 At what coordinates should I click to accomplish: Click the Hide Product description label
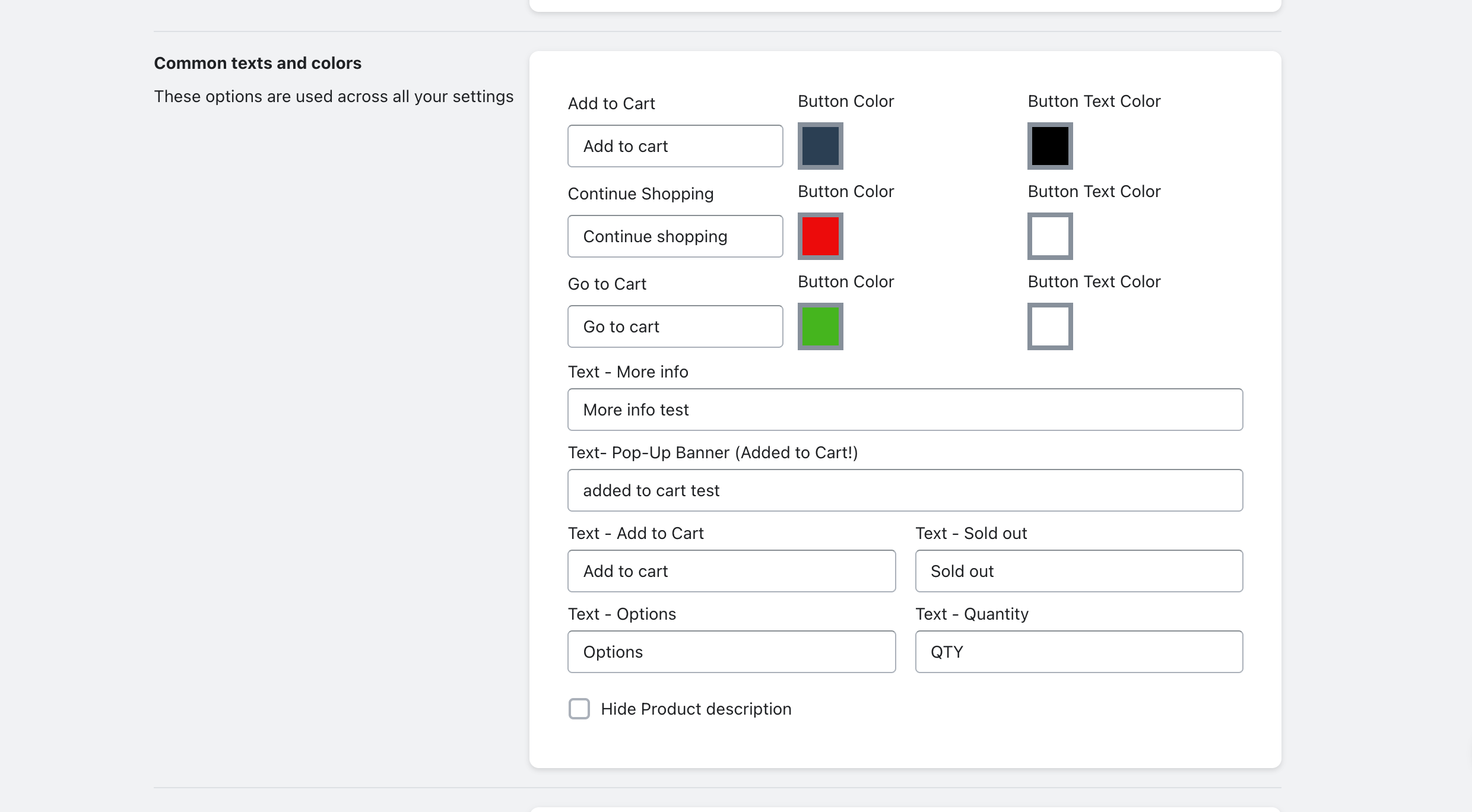point(696,709)
